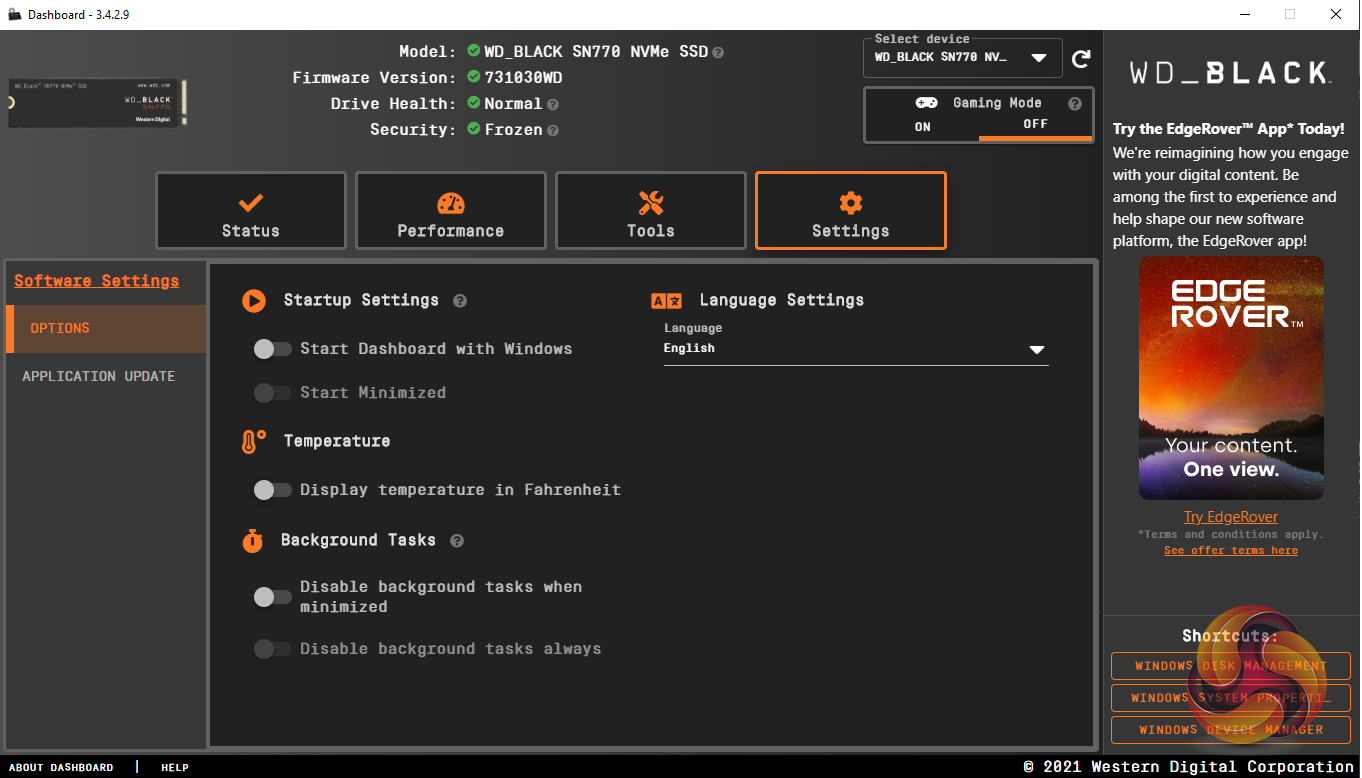Open Windows System Properties shortcut

click(x=1231, y=698)
